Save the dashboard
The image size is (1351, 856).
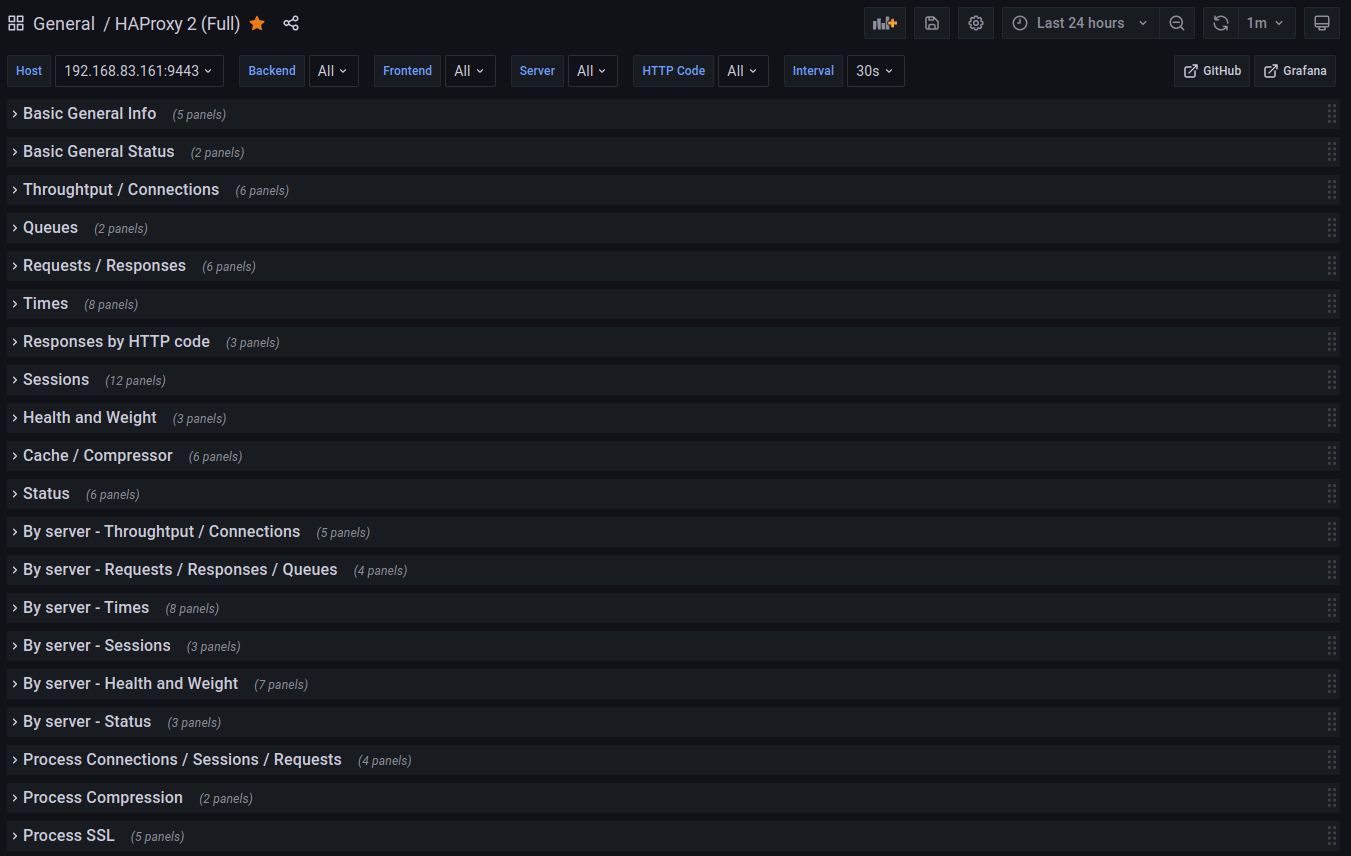pos(932,23)
